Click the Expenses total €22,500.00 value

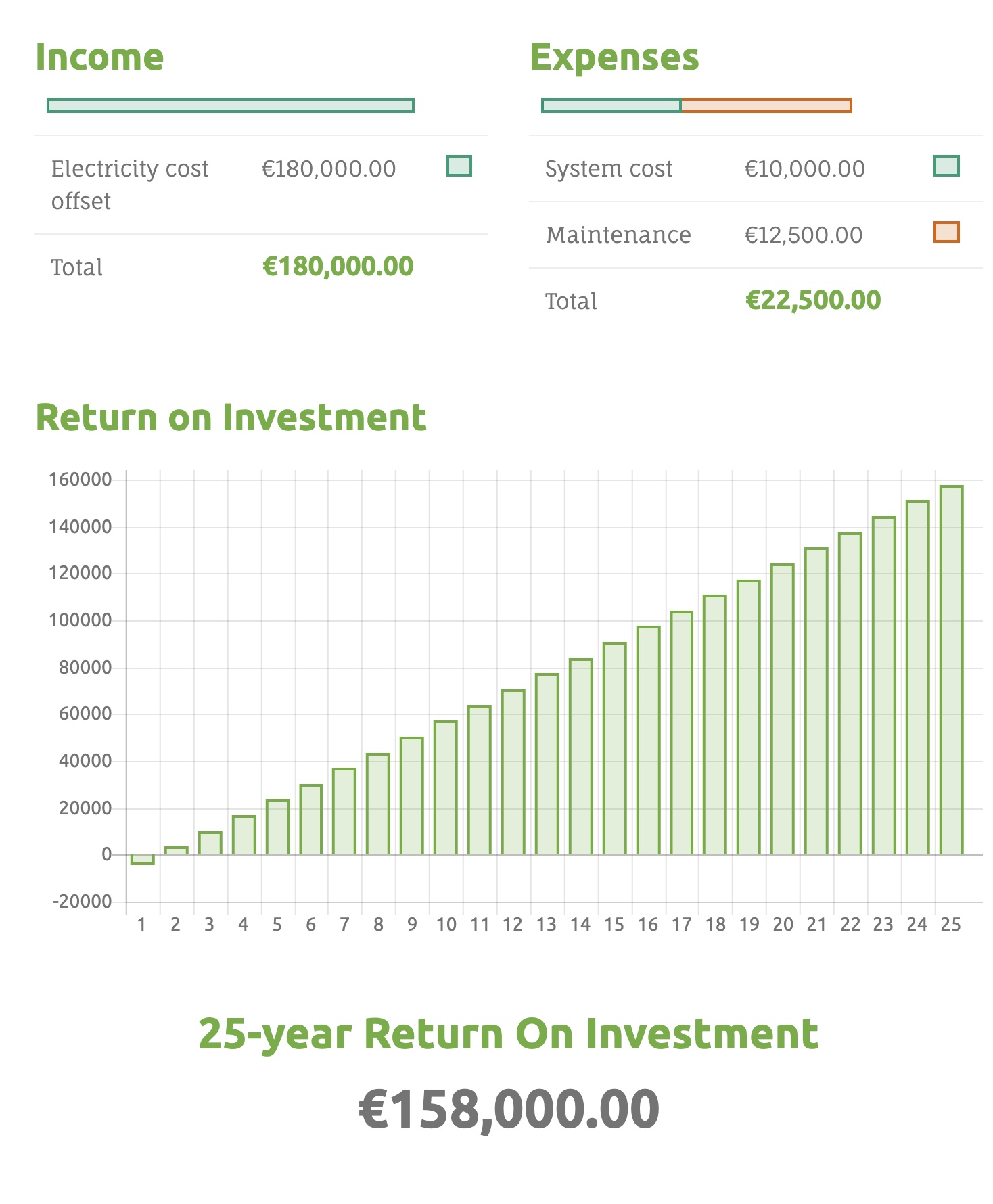click(812, 300)
